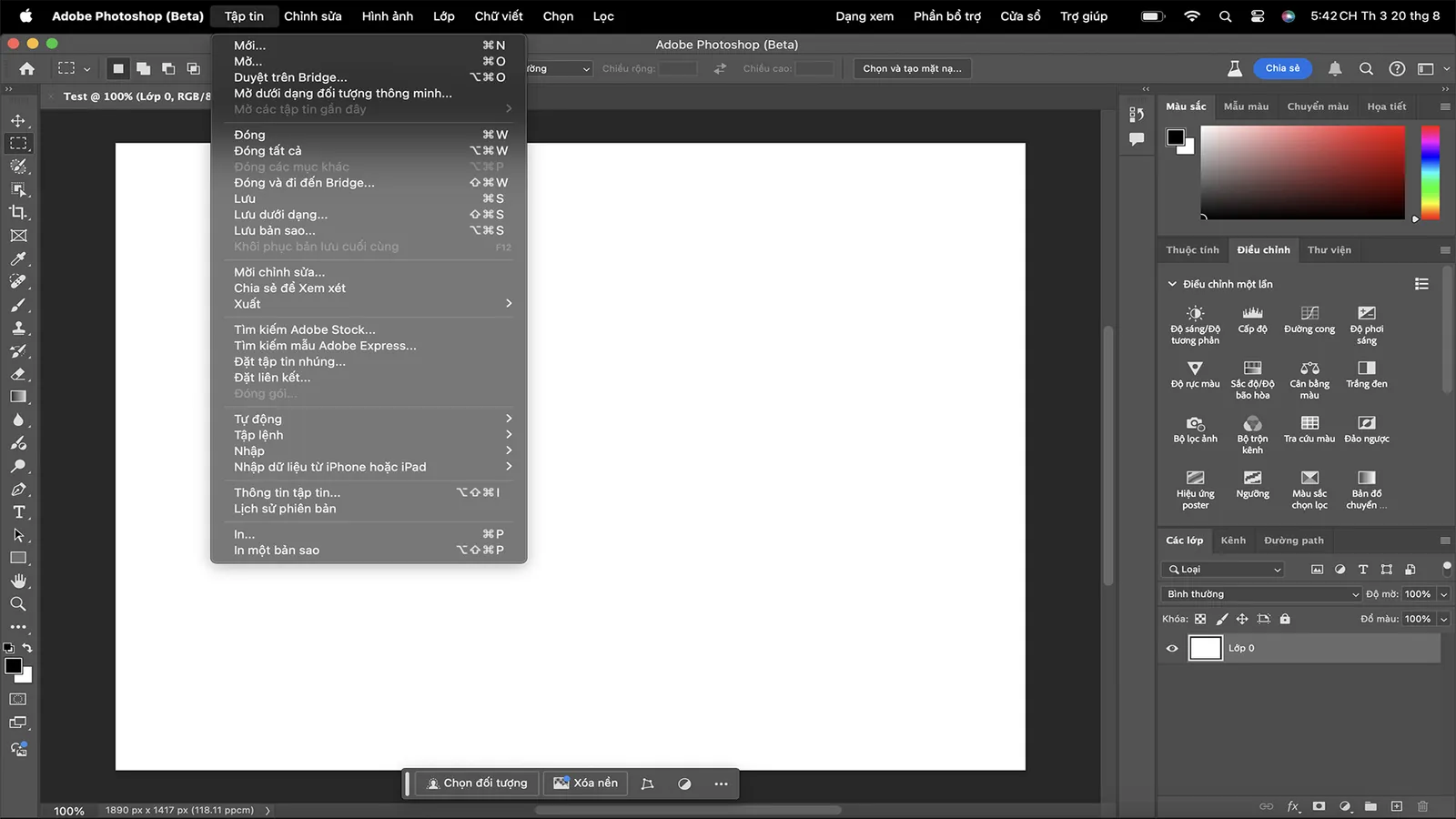Toggle visibility of Lớp 0 layer

click(1172, 649)
